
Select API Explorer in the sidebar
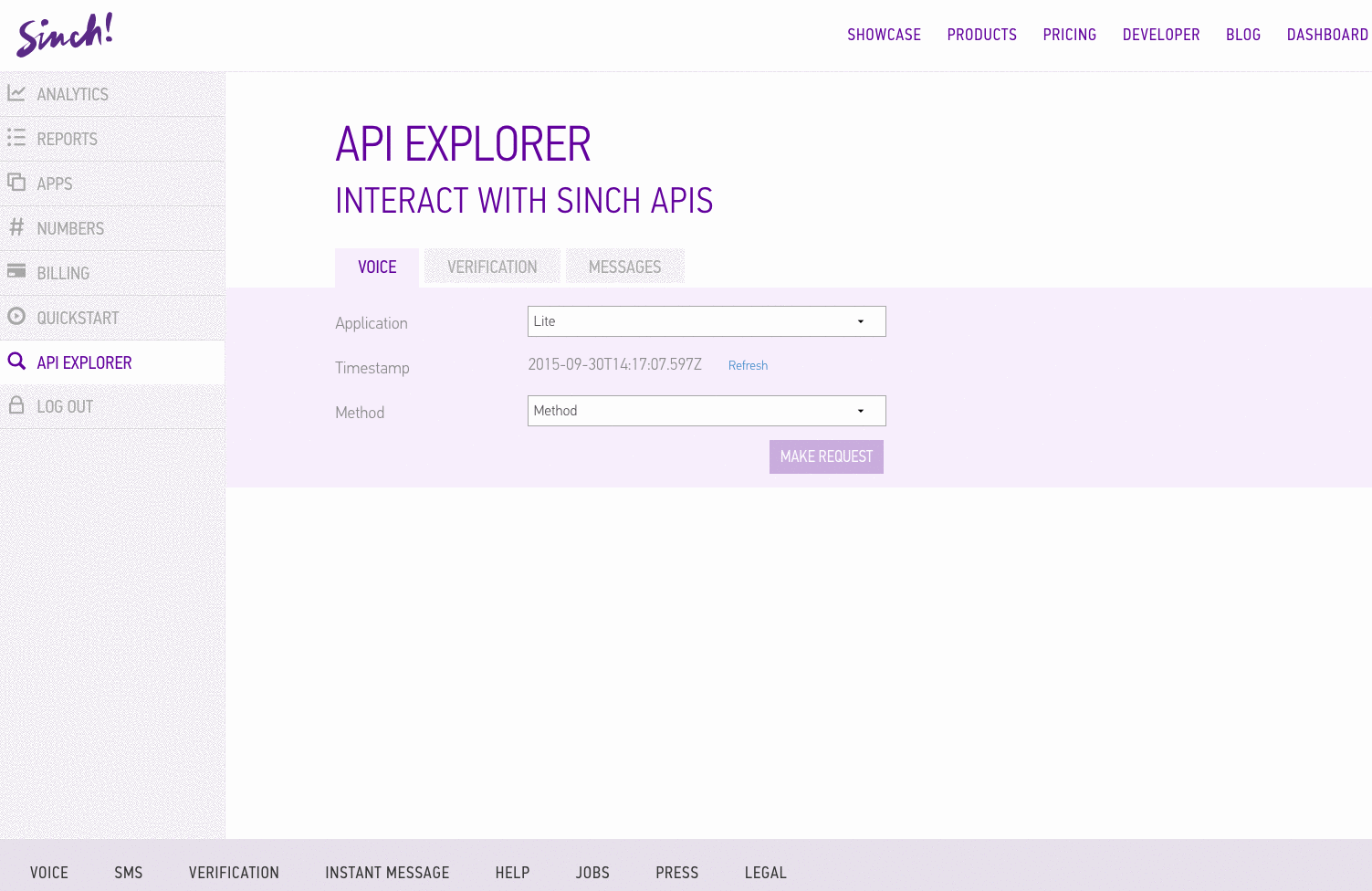tap(112, 362)
